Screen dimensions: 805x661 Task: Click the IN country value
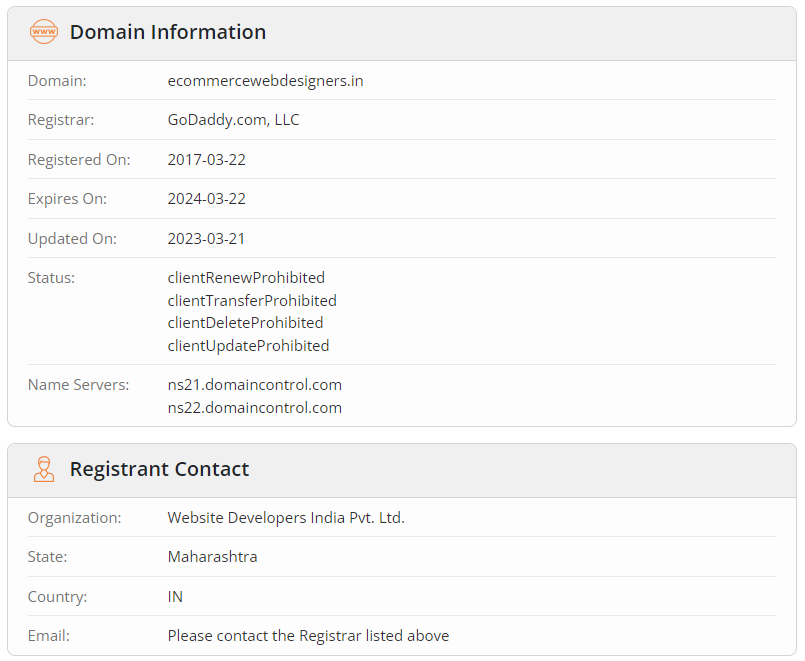tap(175, 597)
